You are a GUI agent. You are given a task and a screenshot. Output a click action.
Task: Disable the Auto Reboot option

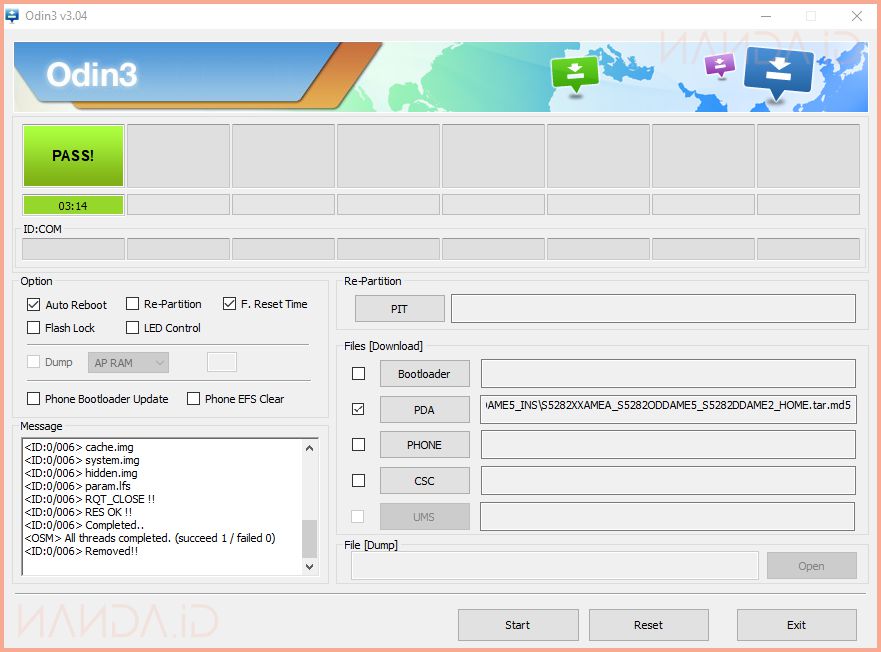[x=34, y=304]
